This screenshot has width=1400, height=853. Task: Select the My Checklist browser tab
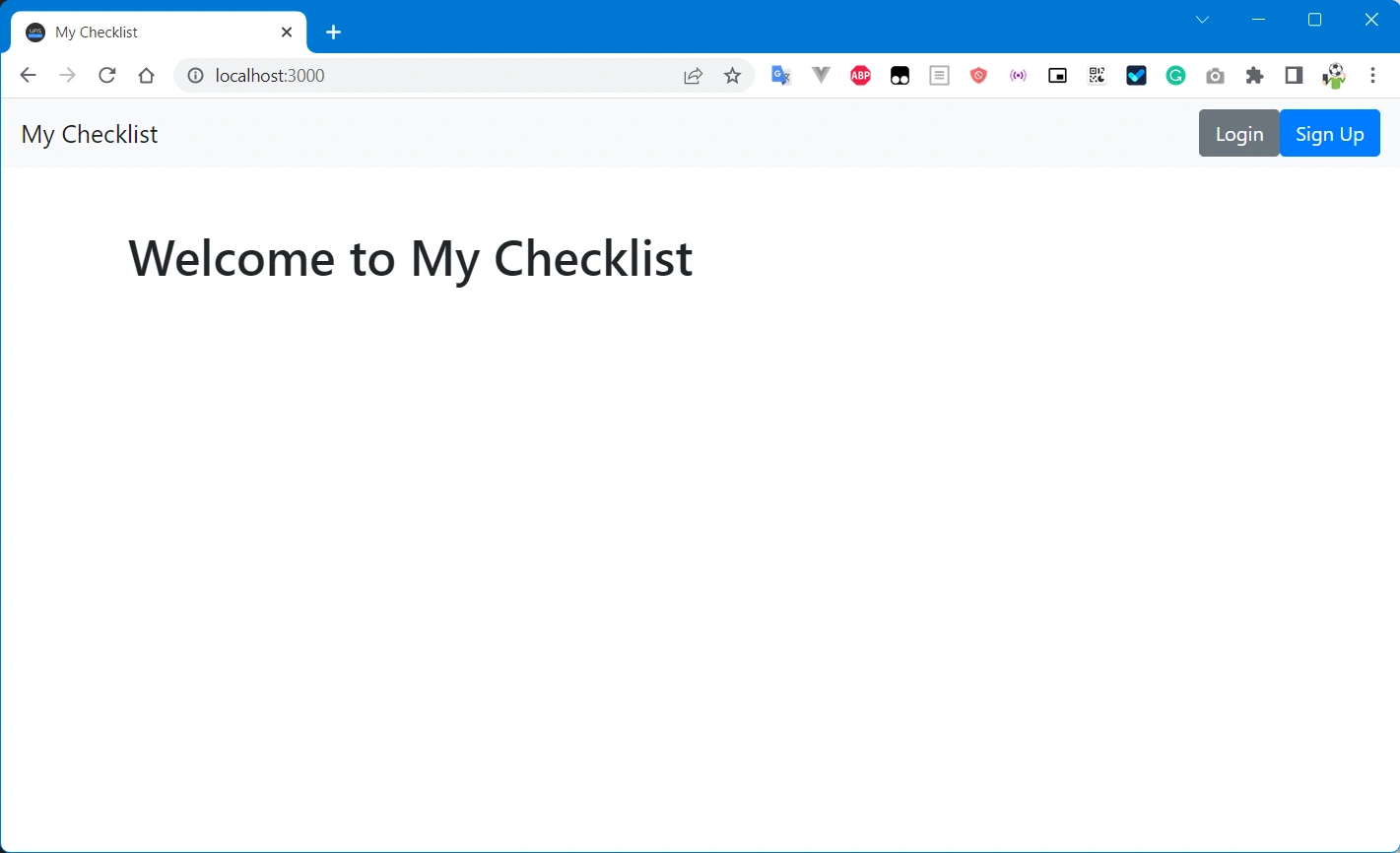(160, 33)
